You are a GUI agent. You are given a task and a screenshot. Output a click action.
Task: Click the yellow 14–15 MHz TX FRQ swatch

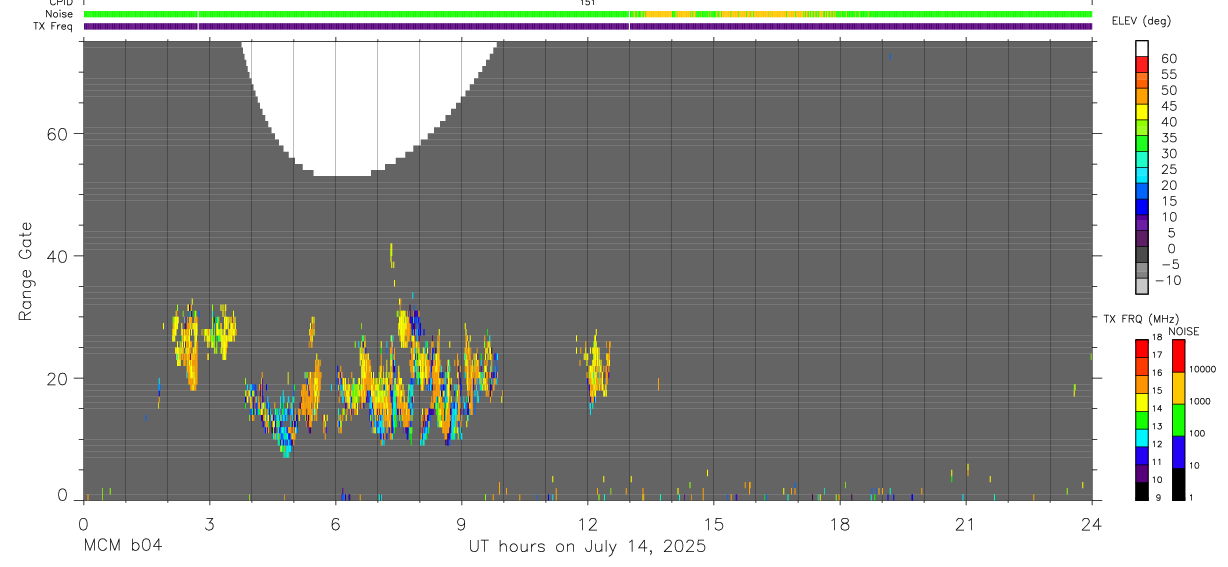[1142, 400]
